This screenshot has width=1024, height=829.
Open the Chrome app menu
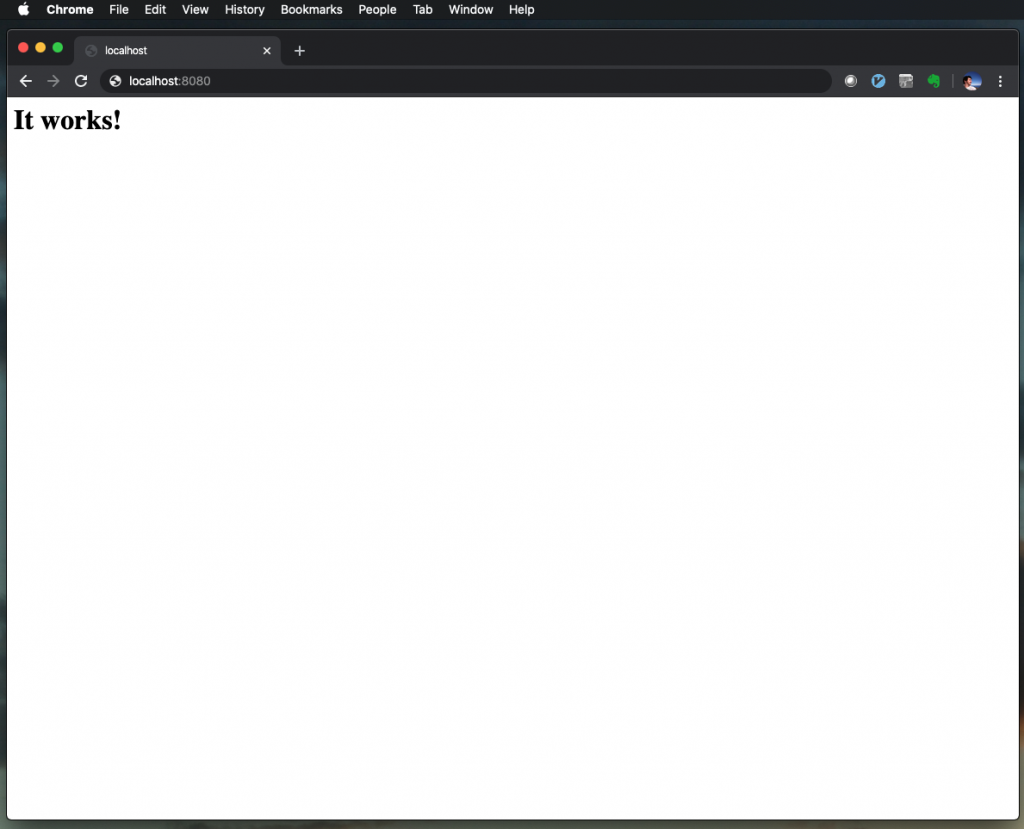pyautogui.click(x=70, y=9)
